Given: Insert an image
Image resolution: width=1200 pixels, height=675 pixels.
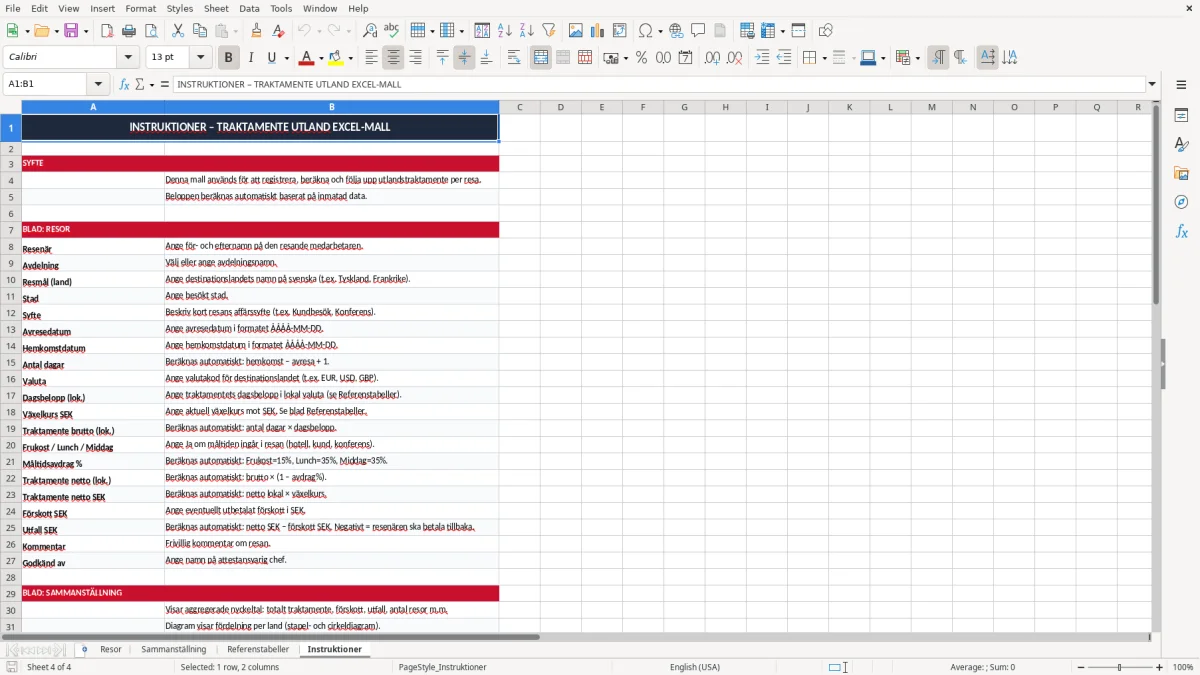Looking at the screenshot, I should tap(576, 31).
